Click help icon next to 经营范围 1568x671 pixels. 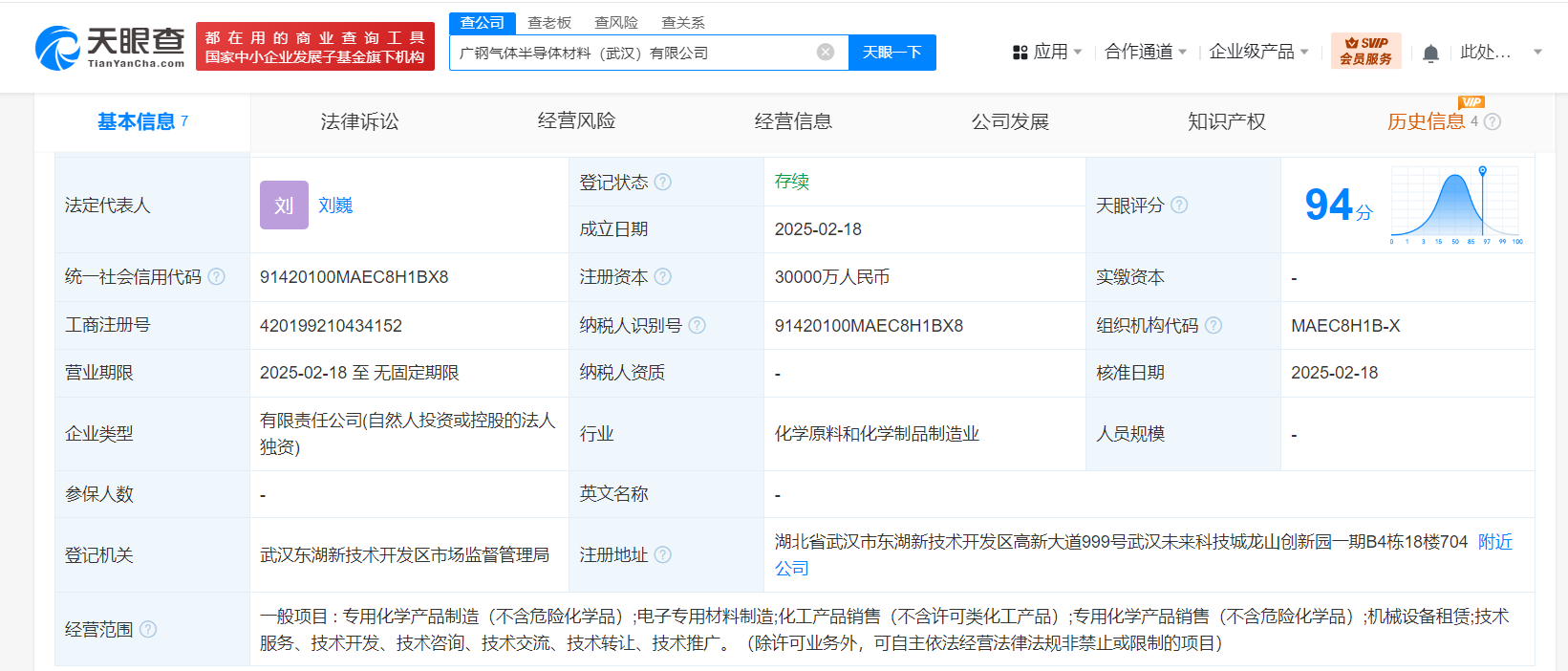pyautogui.click(x=148, y=629)
